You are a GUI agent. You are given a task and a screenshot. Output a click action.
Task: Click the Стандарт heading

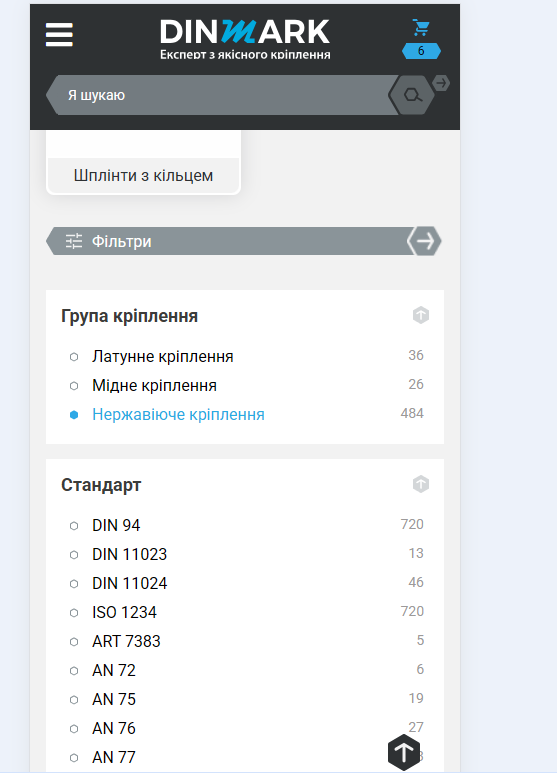coord(101,485)
